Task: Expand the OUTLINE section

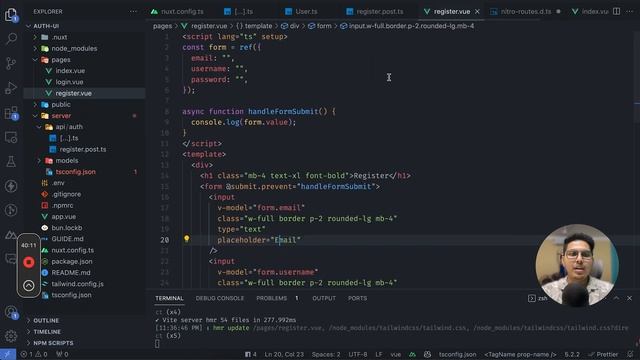Action: [46, 321]
